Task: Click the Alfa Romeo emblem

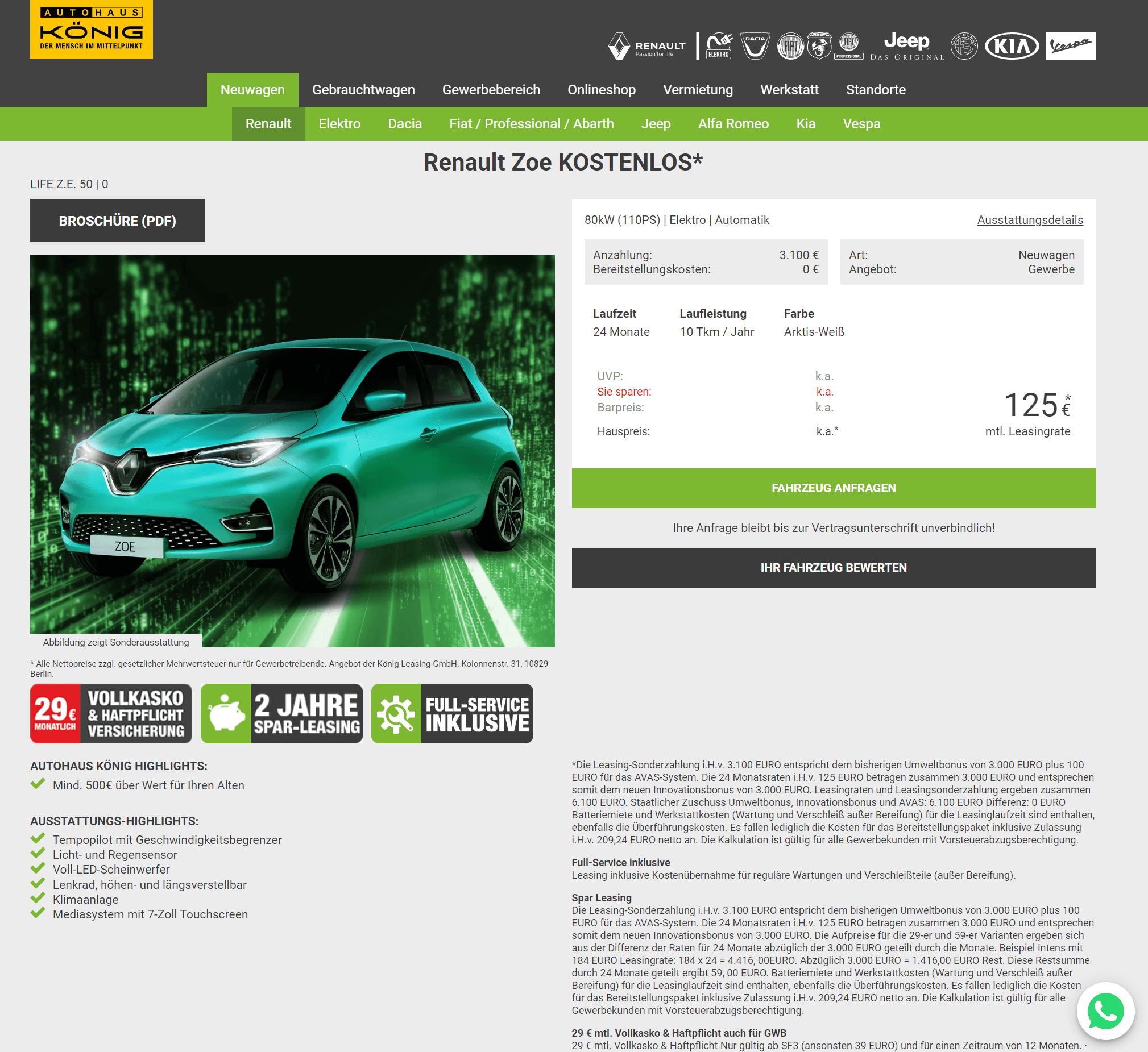Action: [x=964, y=46]
